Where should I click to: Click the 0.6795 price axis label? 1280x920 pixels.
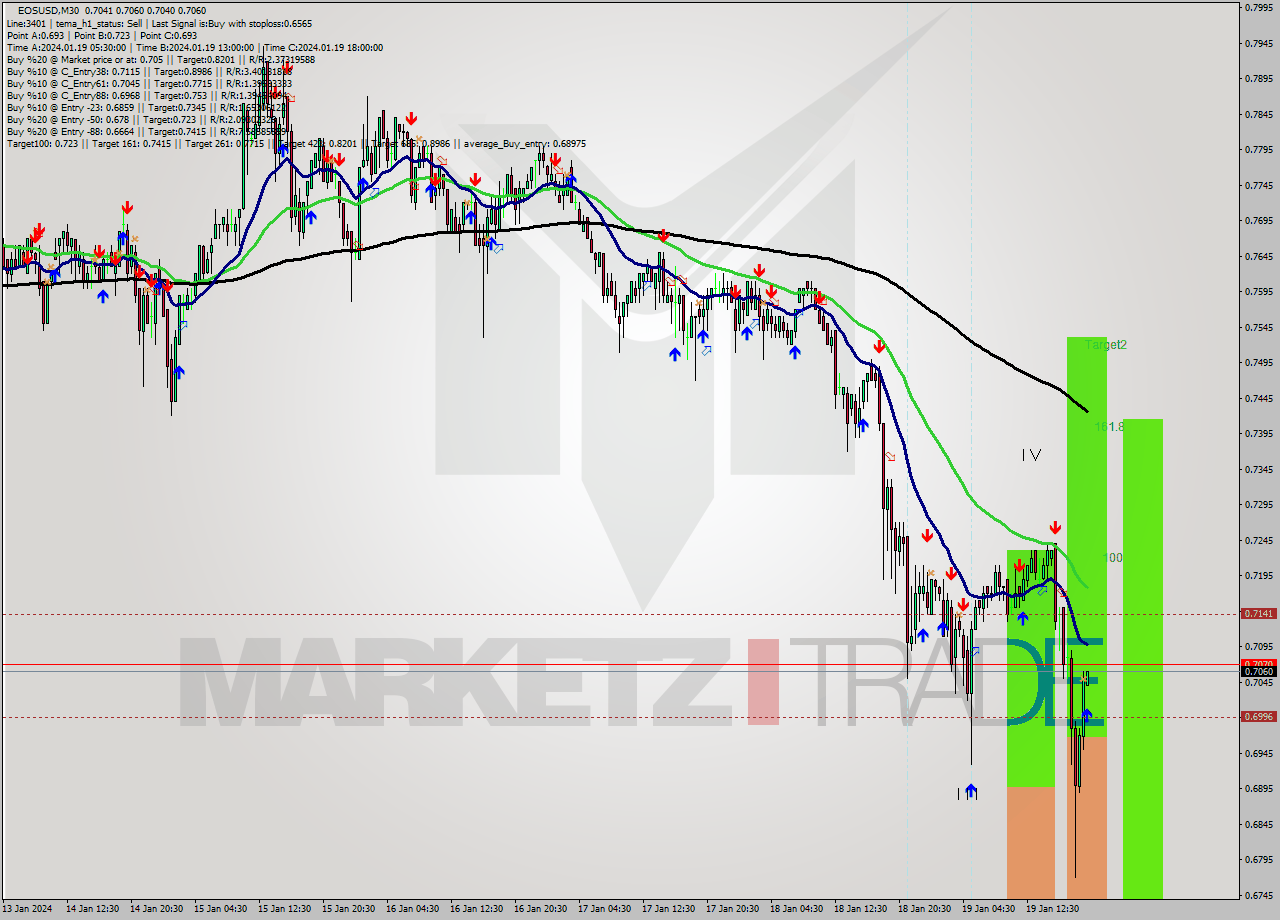coord(1257,860)
